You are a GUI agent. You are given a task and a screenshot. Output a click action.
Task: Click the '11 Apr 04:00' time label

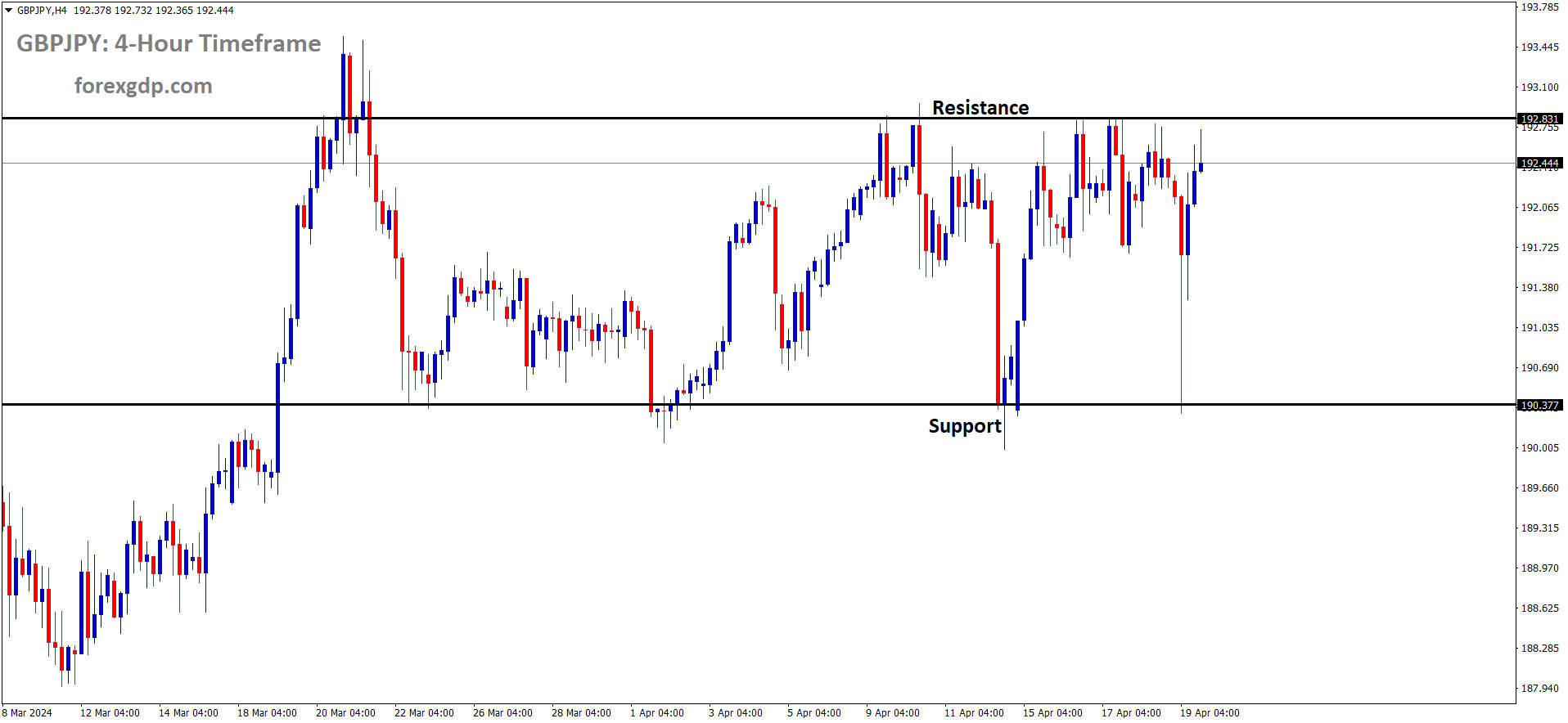click(x=974, y=713)
